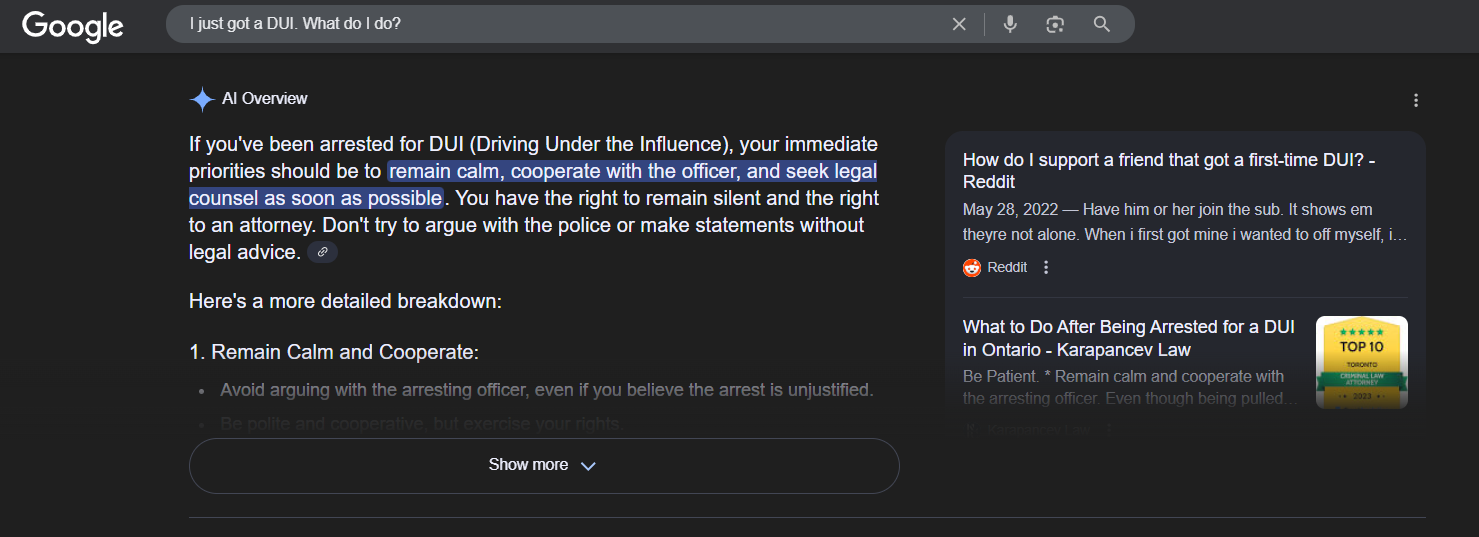Click the 'Avoid arguing with the arresting officer' bullet
Image resolution: width=1479 pixels, height=537 pixels.
547,390
